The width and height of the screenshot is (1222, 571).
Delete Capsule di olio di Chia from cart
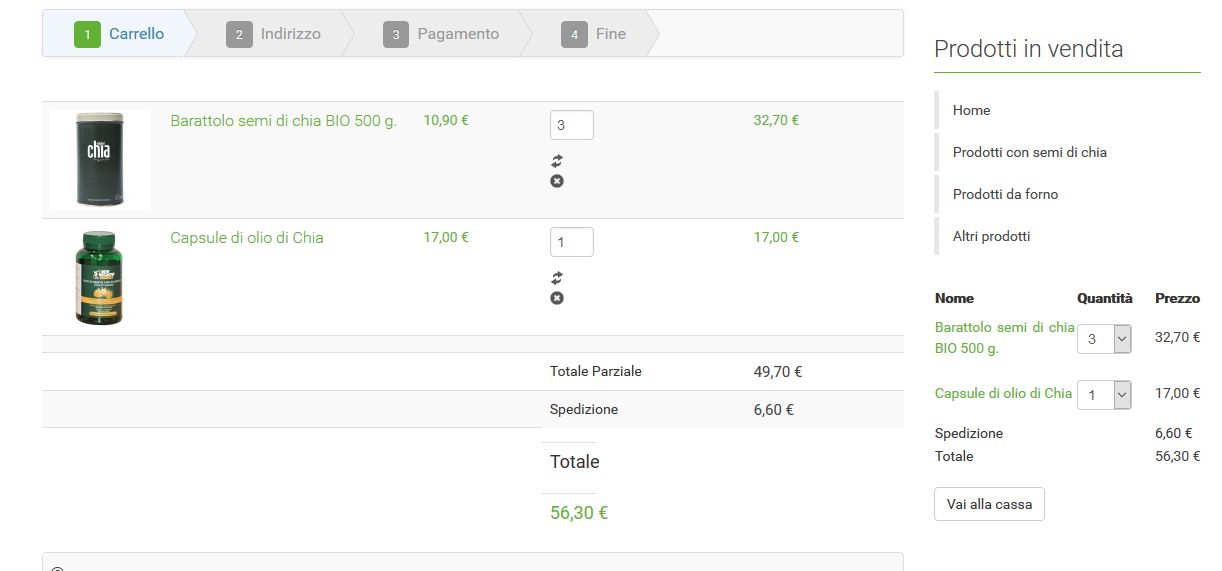(x=557, y=298)
